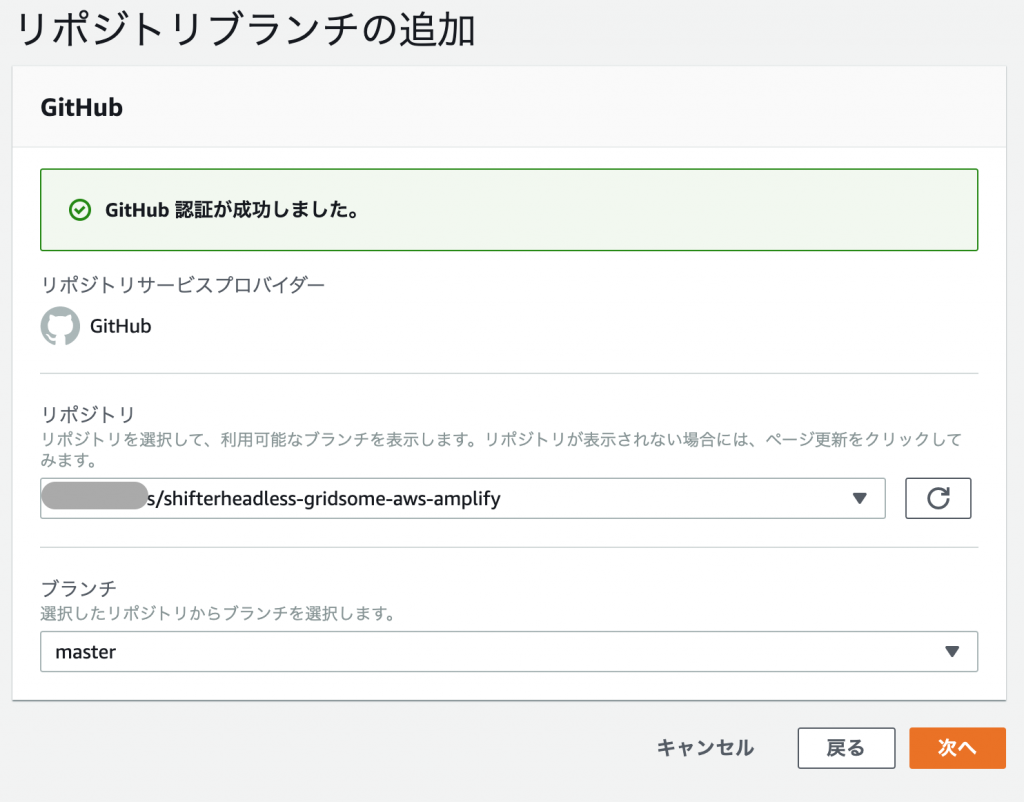Open the repository dropdown arrow
The image size is (1024, 802).
pos(859,498)
